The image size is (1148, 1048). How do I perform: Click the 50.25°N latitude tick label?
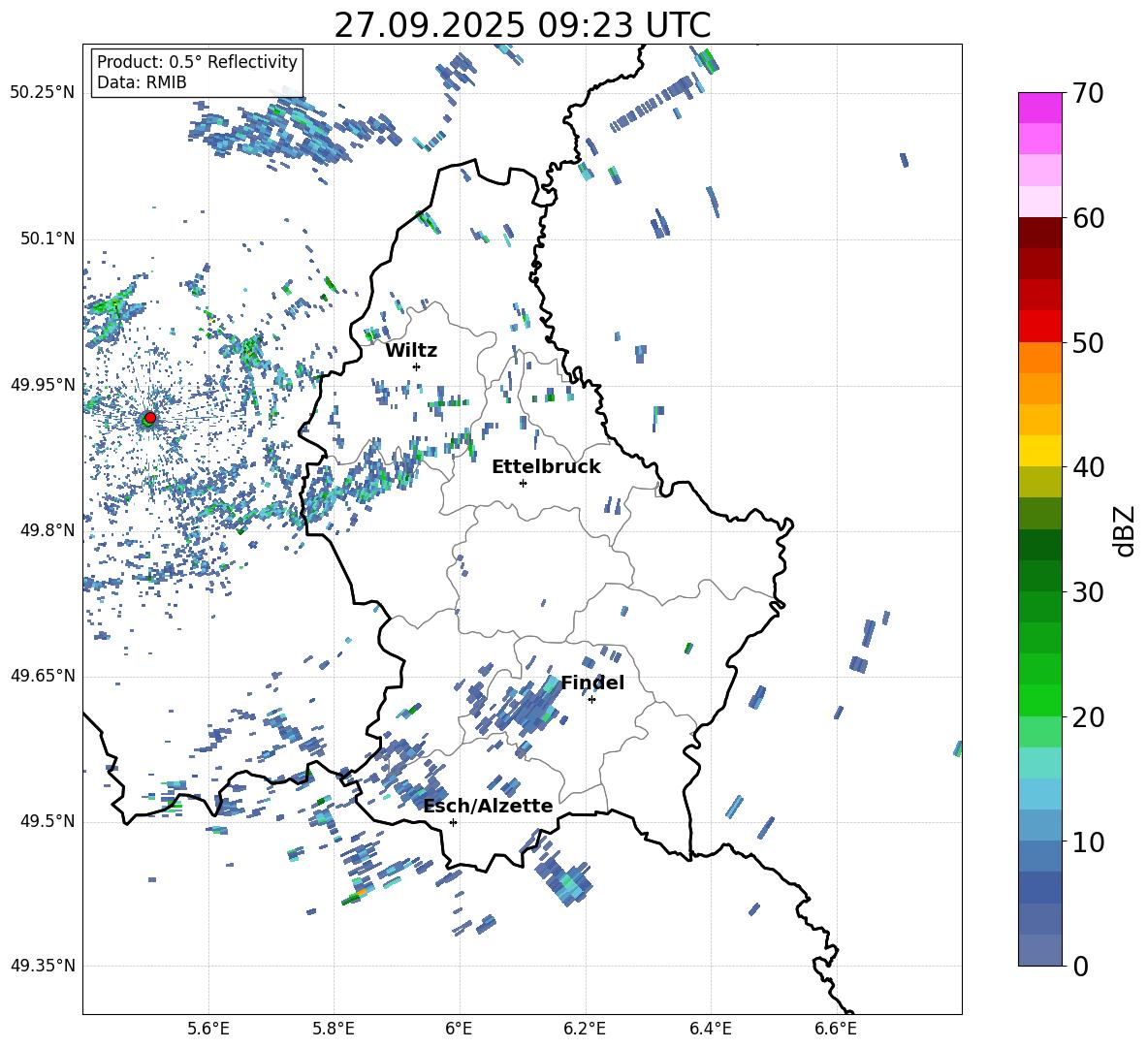42,93
